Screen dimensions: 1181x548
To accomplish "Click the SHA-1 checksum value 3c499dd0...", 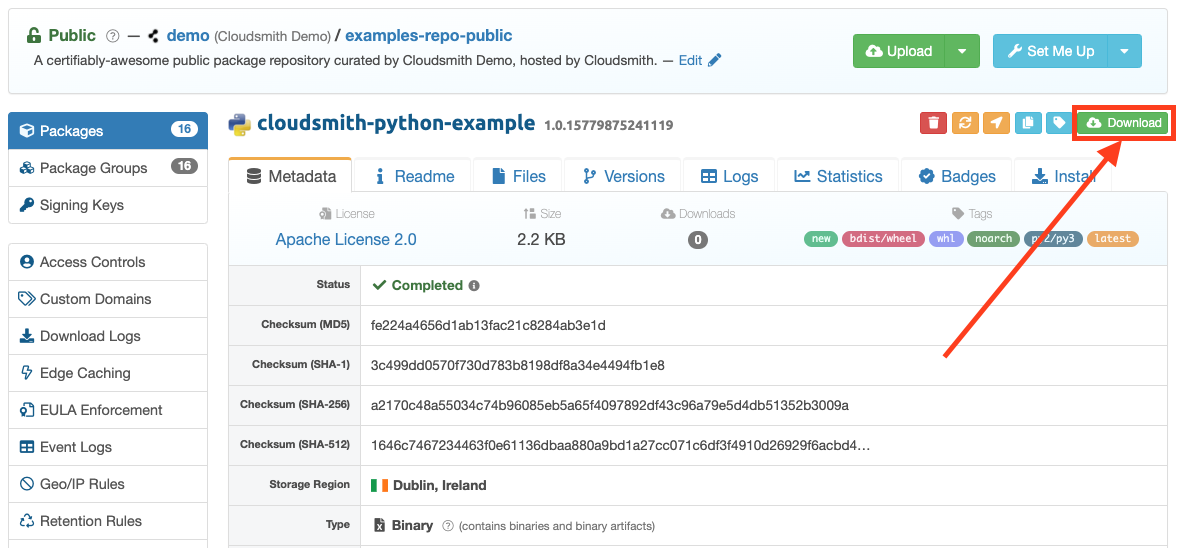I will pos(517,366).
